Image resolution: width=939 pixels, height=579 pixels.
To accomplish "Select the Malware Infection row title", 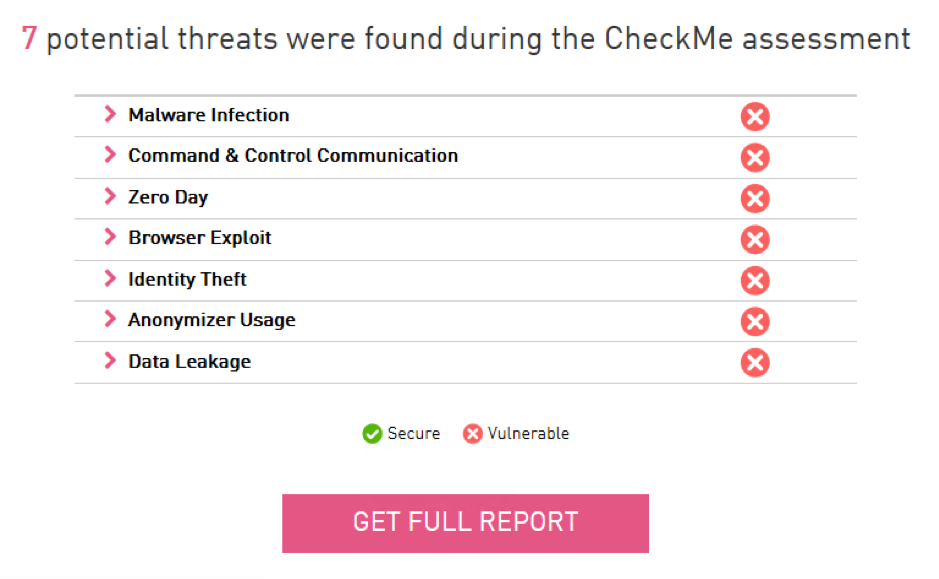I will (208, 115).
